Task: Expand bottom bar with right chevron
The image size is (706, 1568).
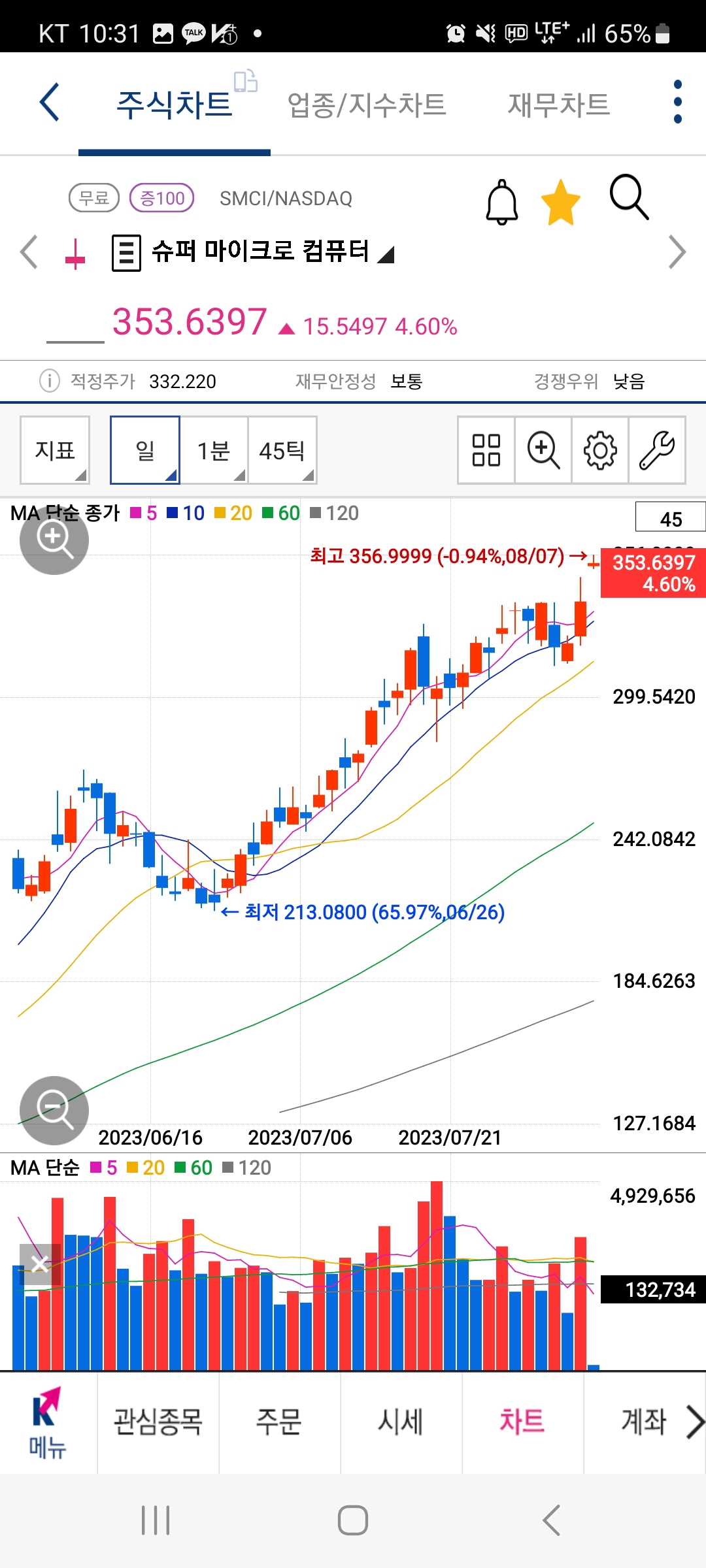Action: [695, 1422]
